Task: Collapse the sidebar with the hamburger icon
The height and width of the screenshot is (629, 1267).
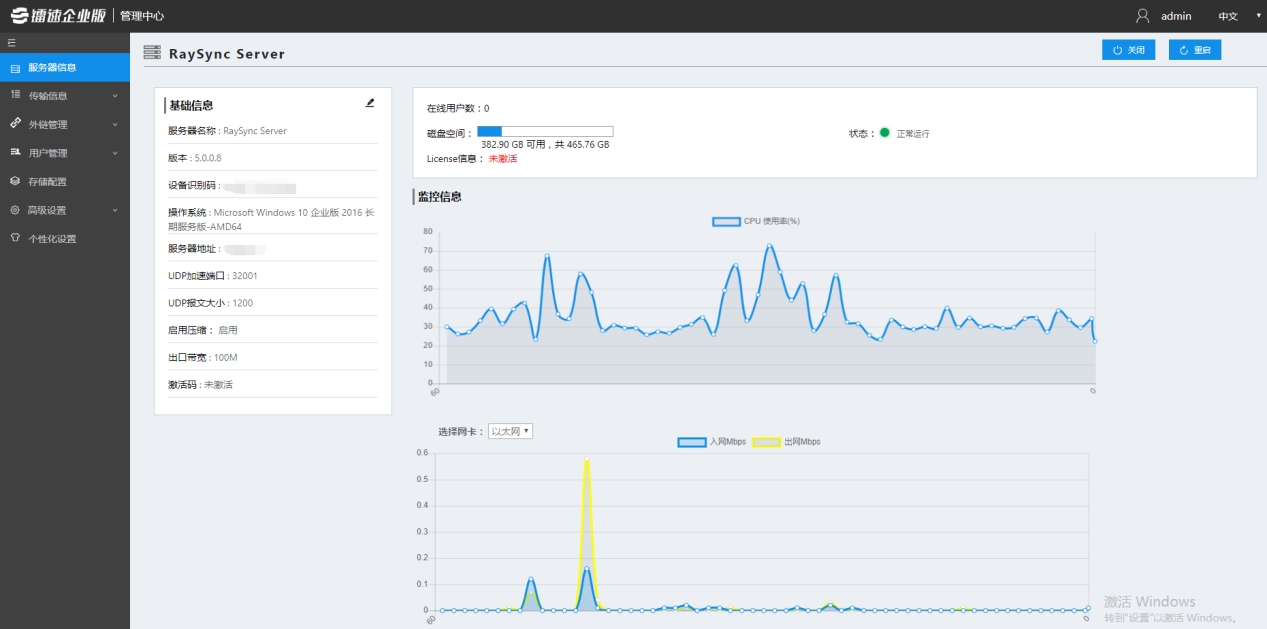Action: [x=12, y=43]
